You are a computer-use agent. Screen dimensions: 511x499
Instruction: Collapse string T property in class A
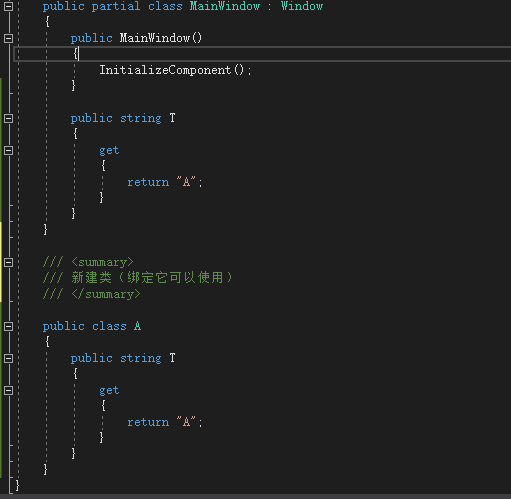point(9,358)
